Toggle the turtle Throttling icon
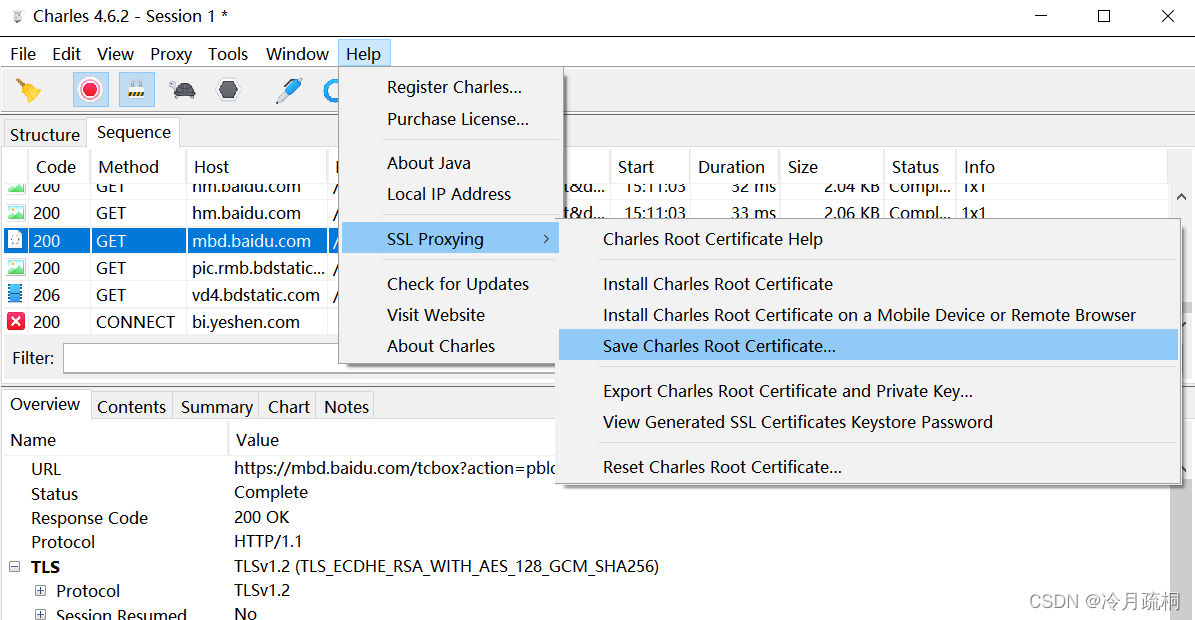The image size is (1195, 620). coord(183,90)
